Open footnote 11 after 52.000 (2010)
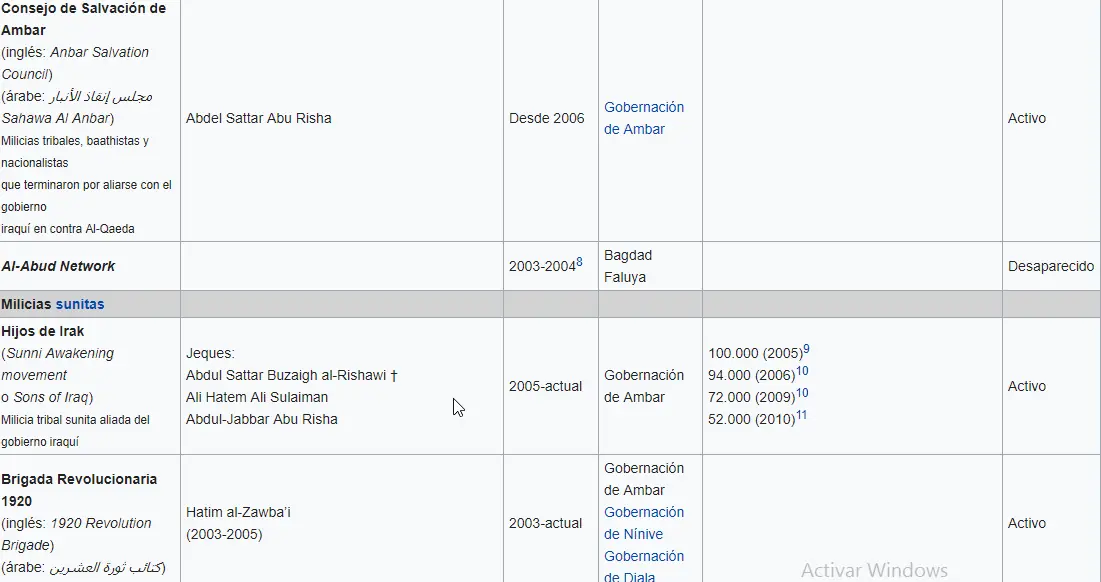Screen dimensions: 1101x582 (x=801, y=415)
